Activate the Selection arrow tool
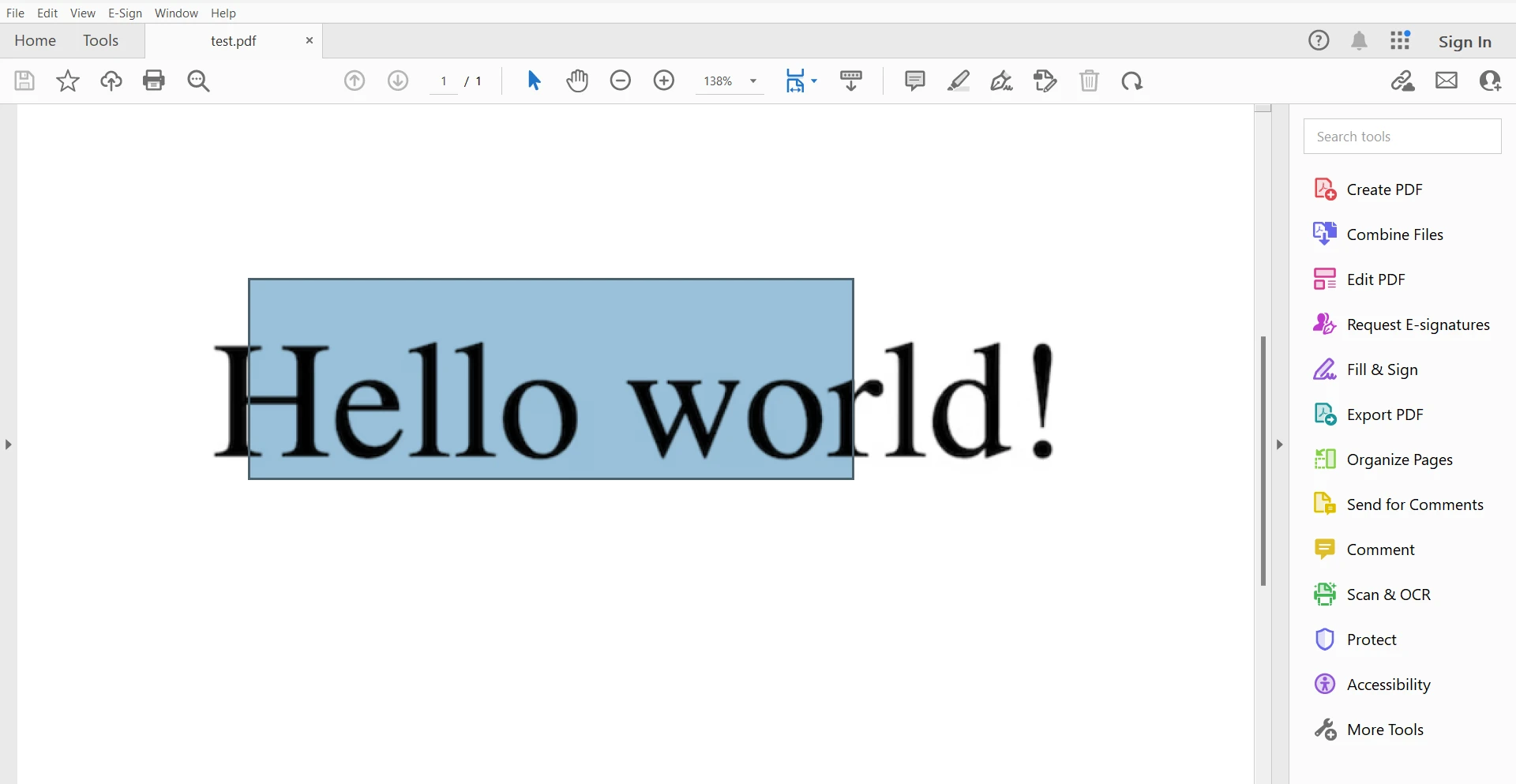This screenshot has height=784, width=1516. pyautogui.click(x=534, y=81)
